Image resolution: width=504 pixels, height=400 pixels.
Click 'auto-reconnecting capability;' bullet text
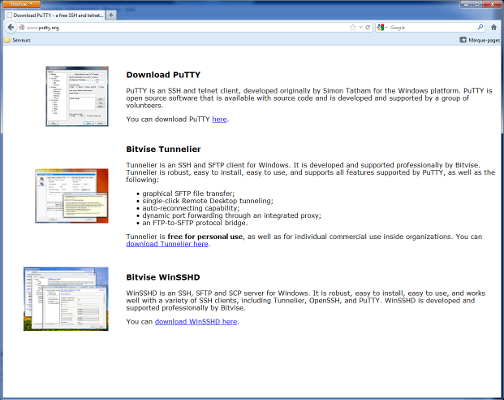[191, 208]
